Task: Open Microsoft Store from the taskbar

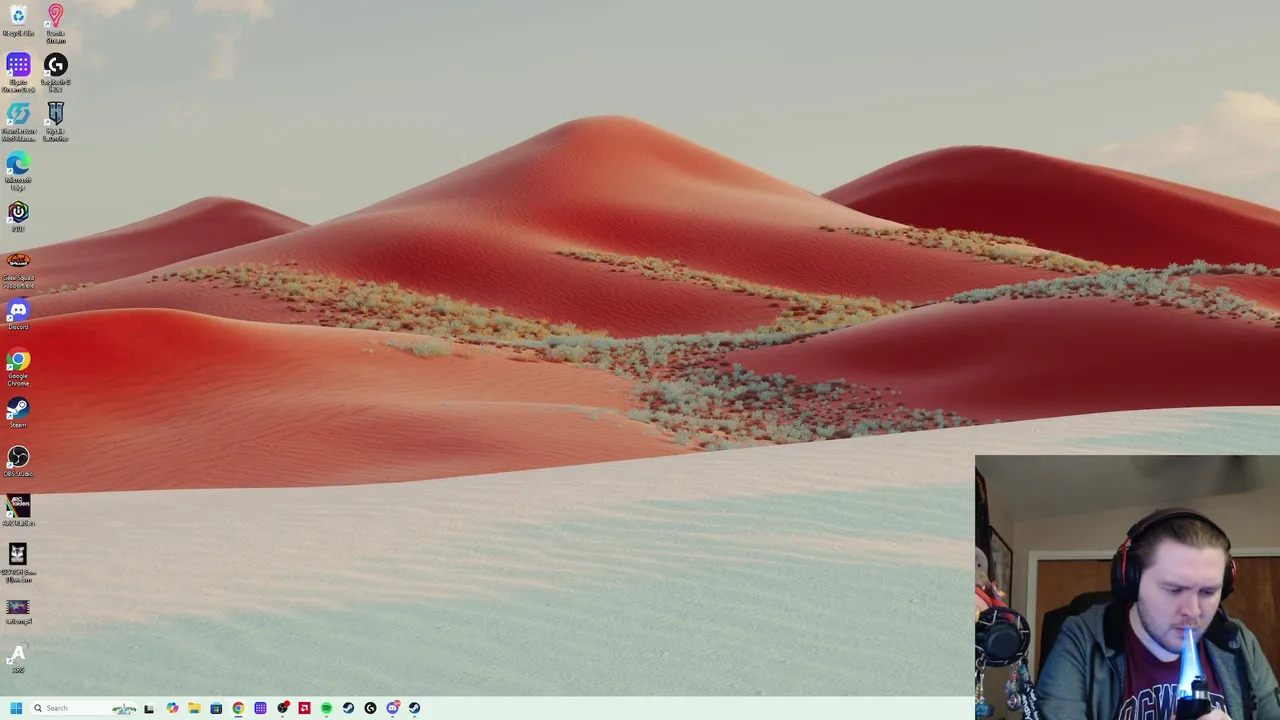Action: point(216,708)
